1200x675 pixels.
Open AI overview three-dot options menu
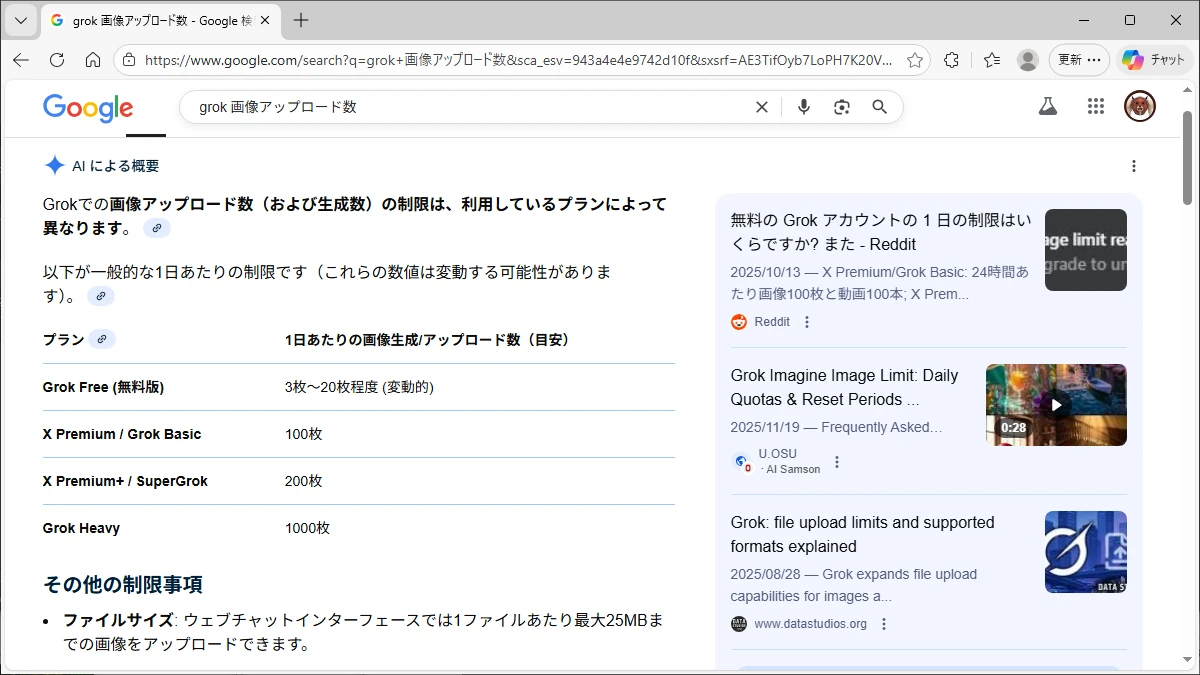(1133, 166)
